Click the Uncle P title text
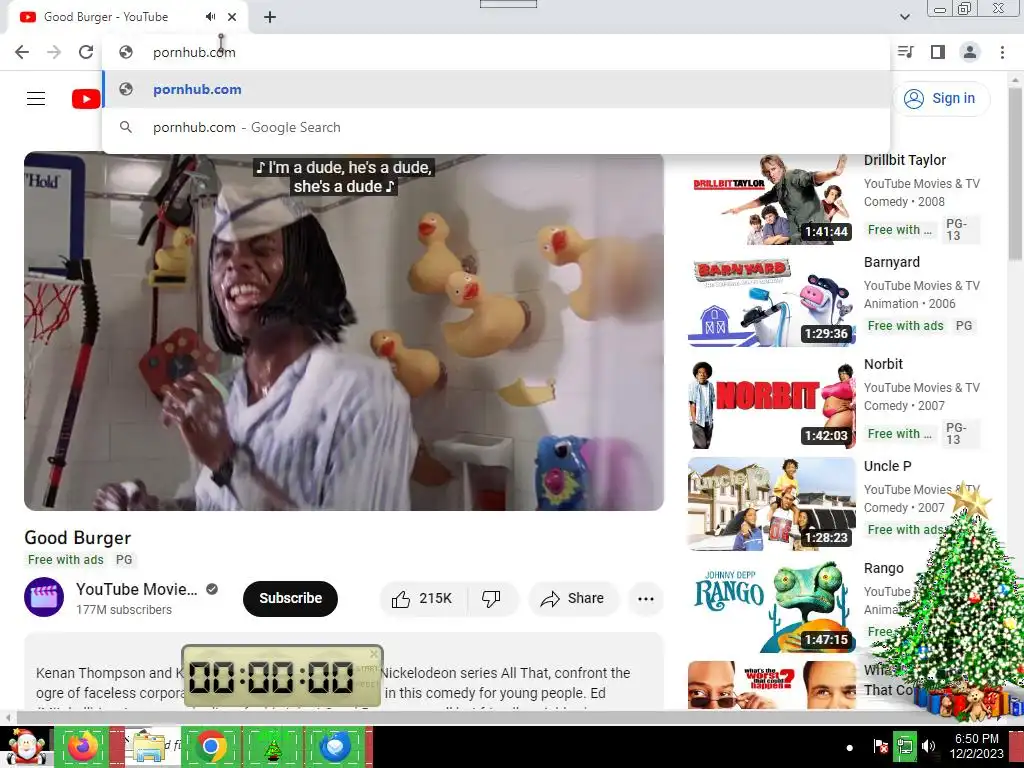Screen dimensions: 1024x768 888,466
